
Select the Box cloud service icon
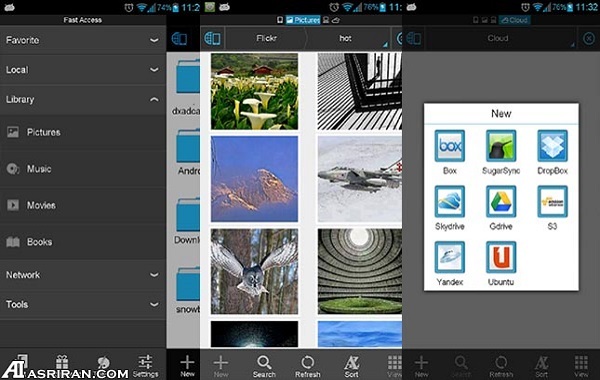pos(450,146)
